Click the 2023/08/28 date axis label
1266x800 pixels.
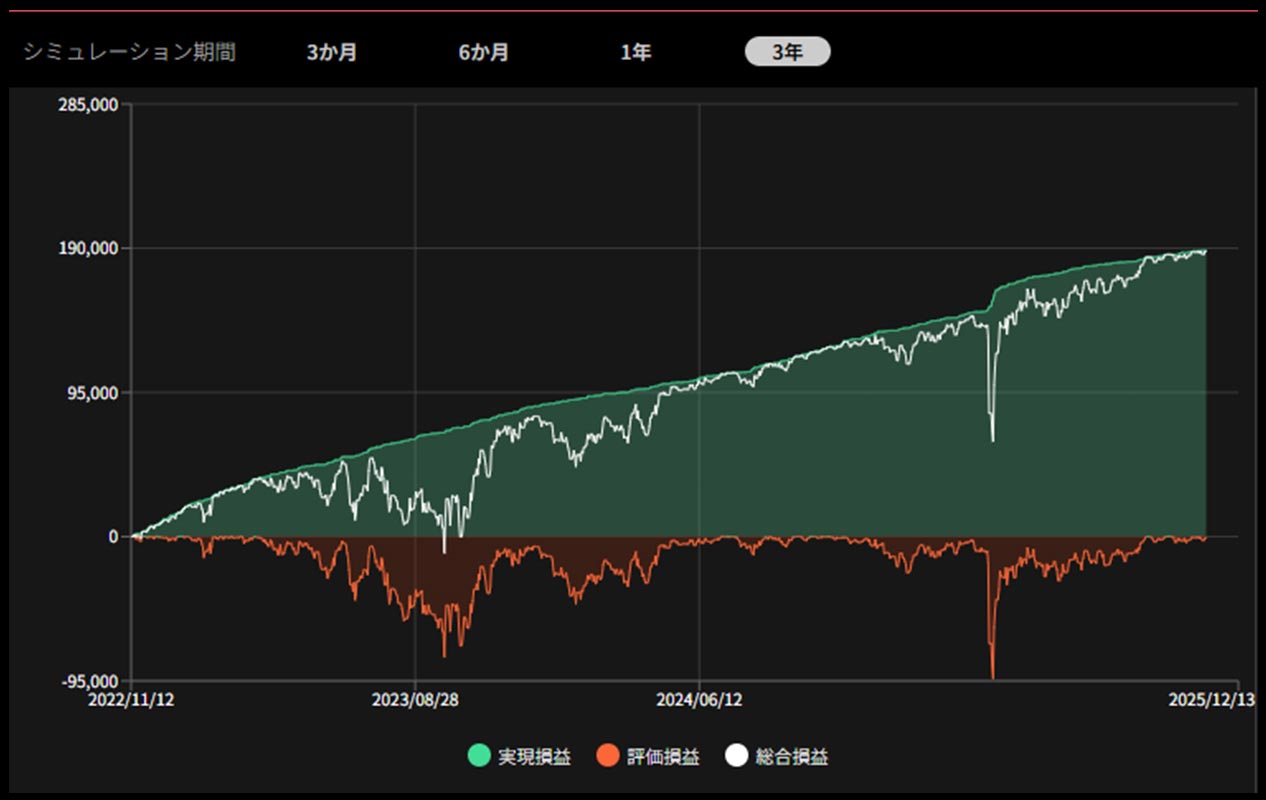click(414, 700)
